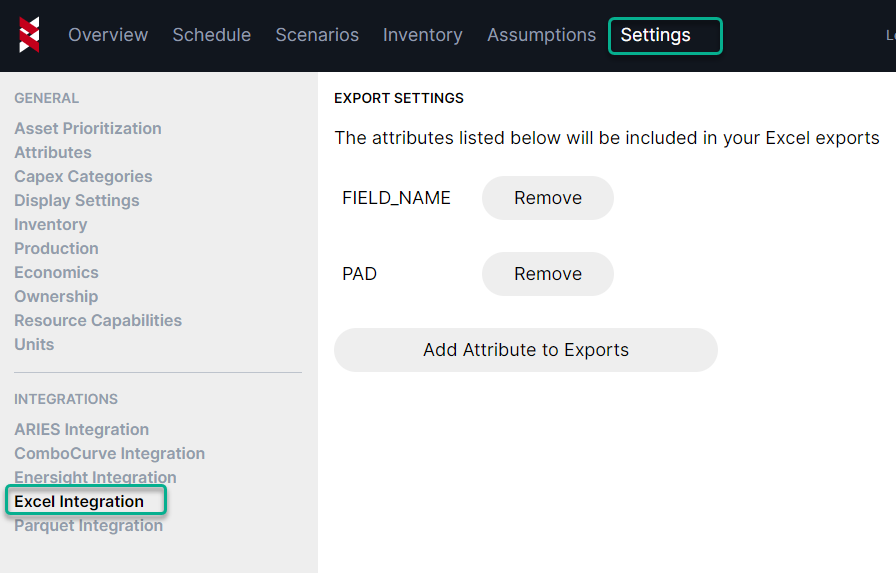This screenshot has height=573, width=896.
Task: Remove the PAD attribute
Action: coord(547,274)
